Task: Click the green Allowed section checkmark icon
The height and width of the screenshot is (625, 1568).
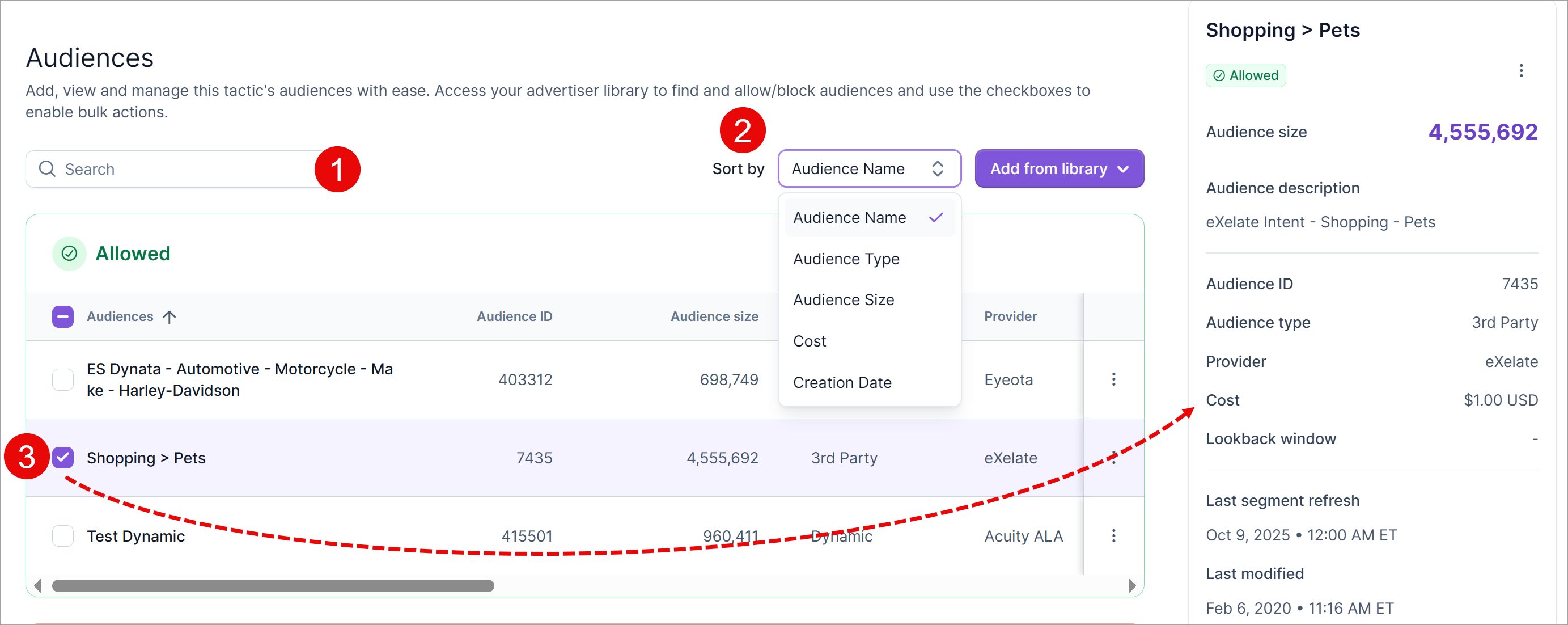Action: [69, 254]
